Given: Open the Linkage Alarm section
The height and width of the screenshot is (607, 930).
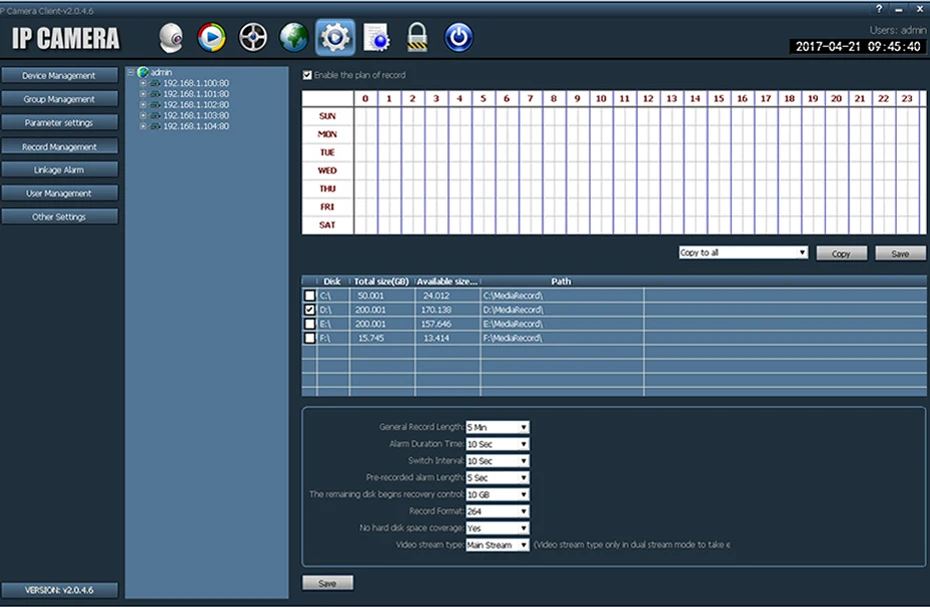Looking at the screenshot, I should click(59, 170).
